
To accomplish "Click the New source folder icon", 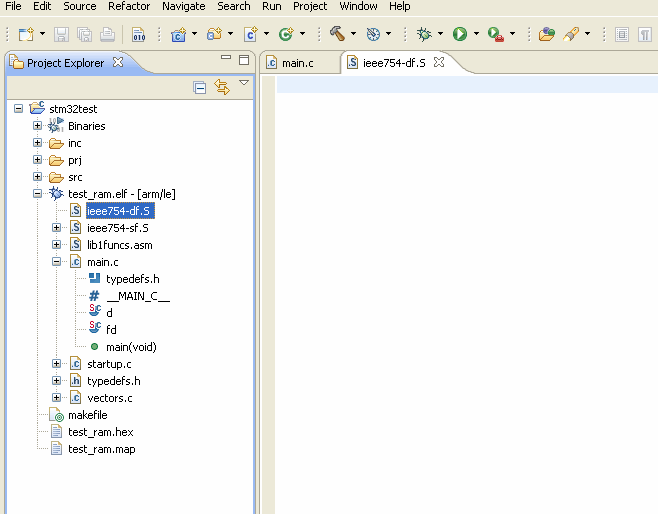I will 214,34.
